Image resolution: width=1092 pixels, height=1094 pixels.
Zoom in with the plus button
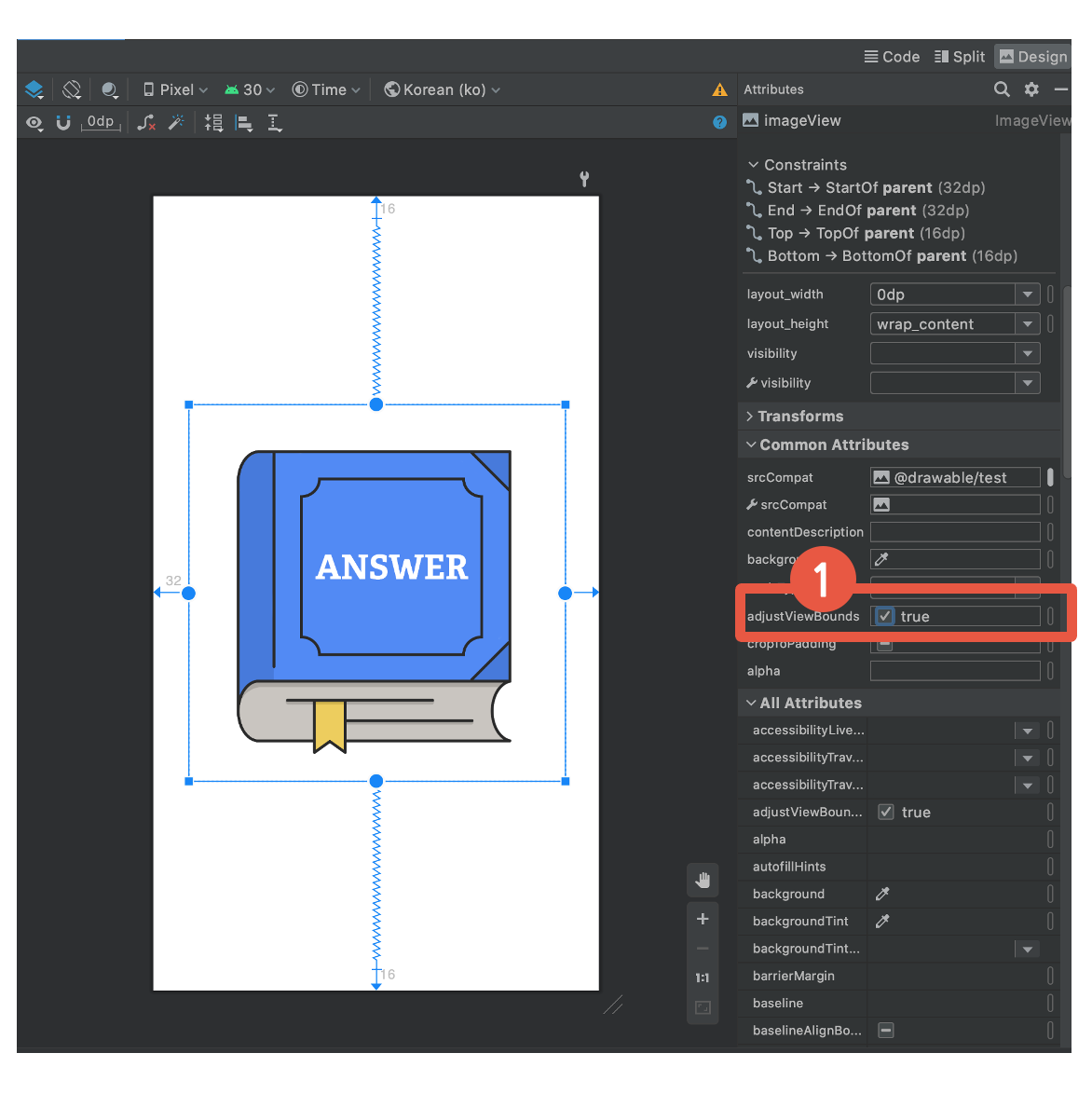click(x=703, y=919)
